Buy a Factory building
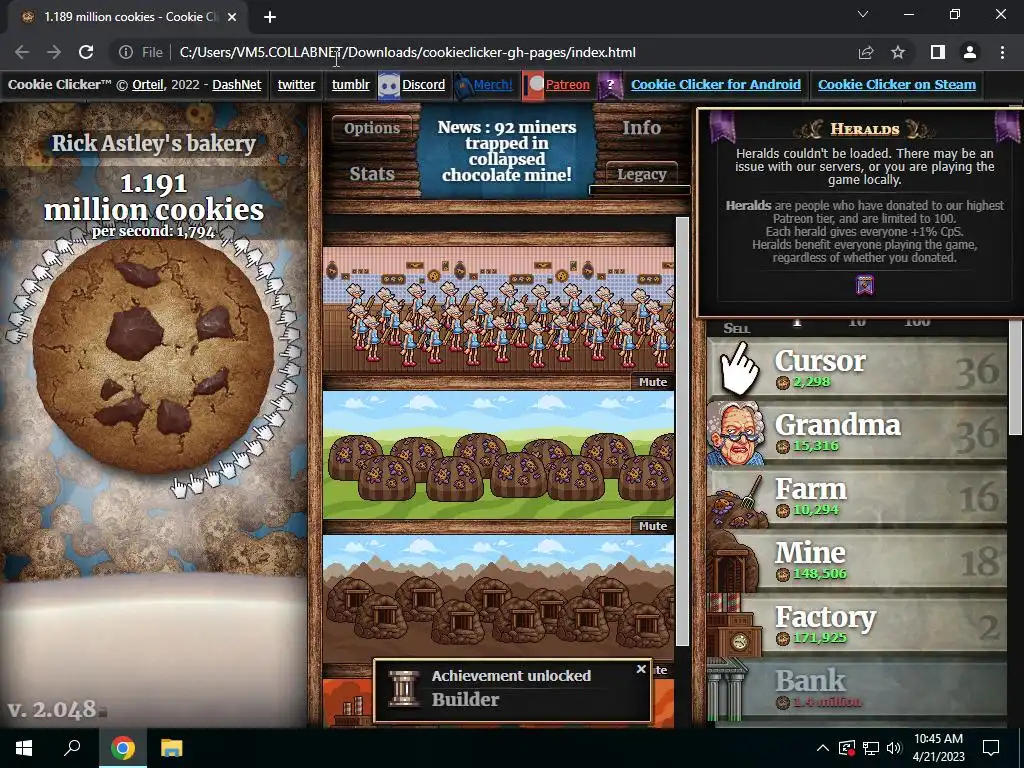Image resolution: width=1024 pixels, height=768 pixels. point(857,625)
